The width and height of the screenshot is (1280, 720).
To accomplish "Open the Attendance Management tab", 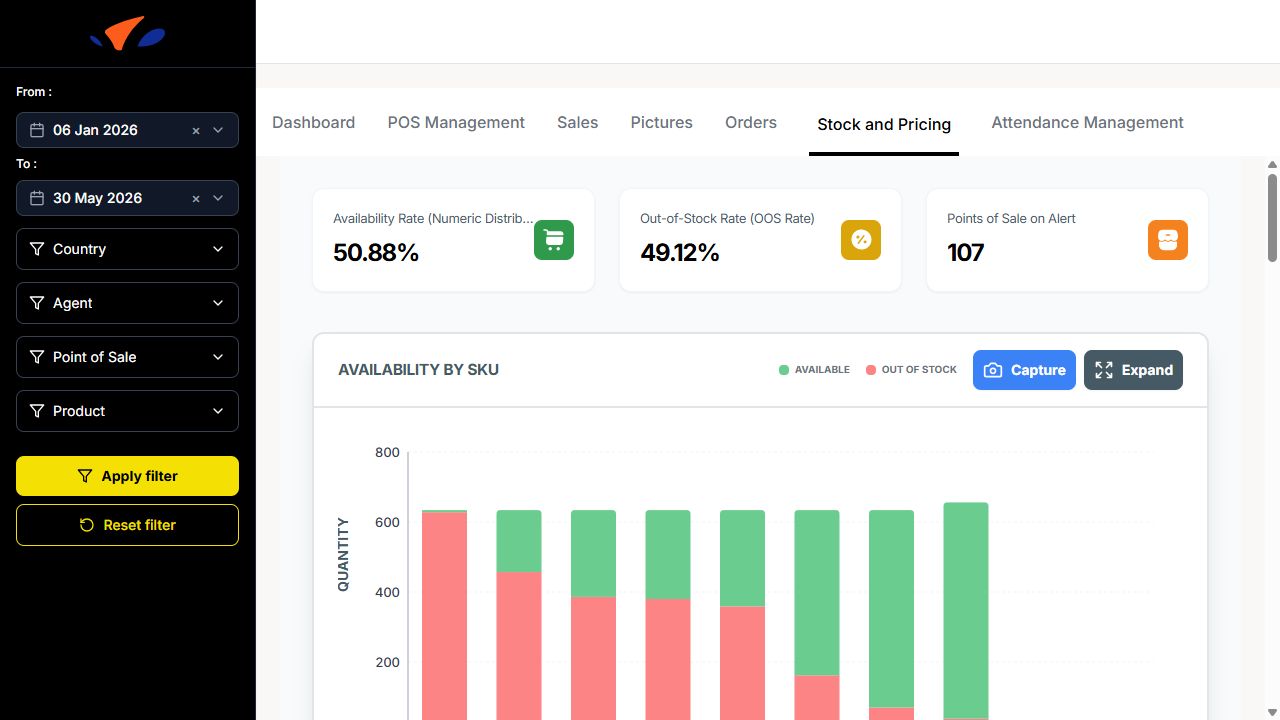I will 1087,122.
